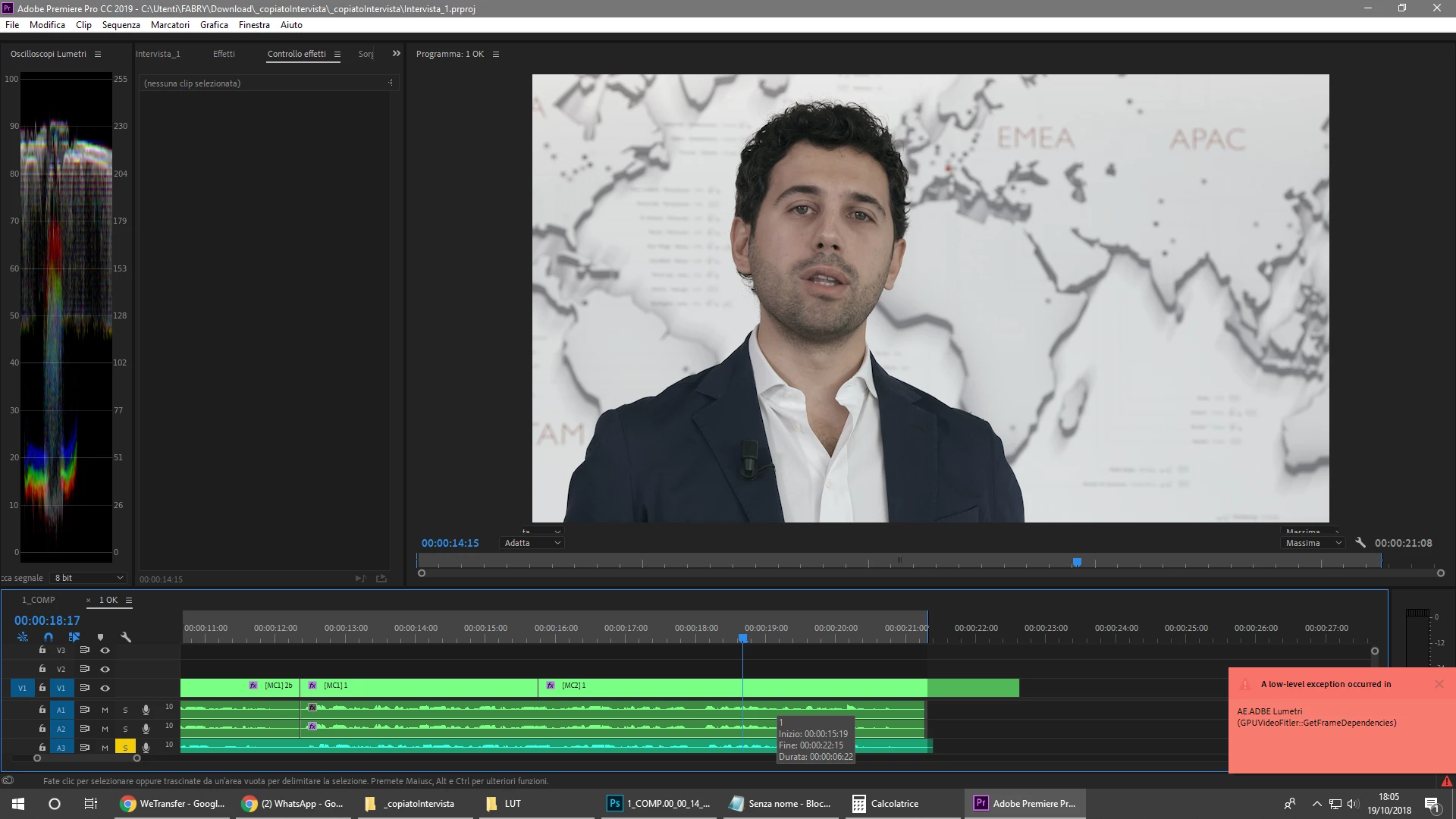The image size is (1456, 819).
Task: Open the Adatta zoom level dropdown
Action: click(533, 543)
